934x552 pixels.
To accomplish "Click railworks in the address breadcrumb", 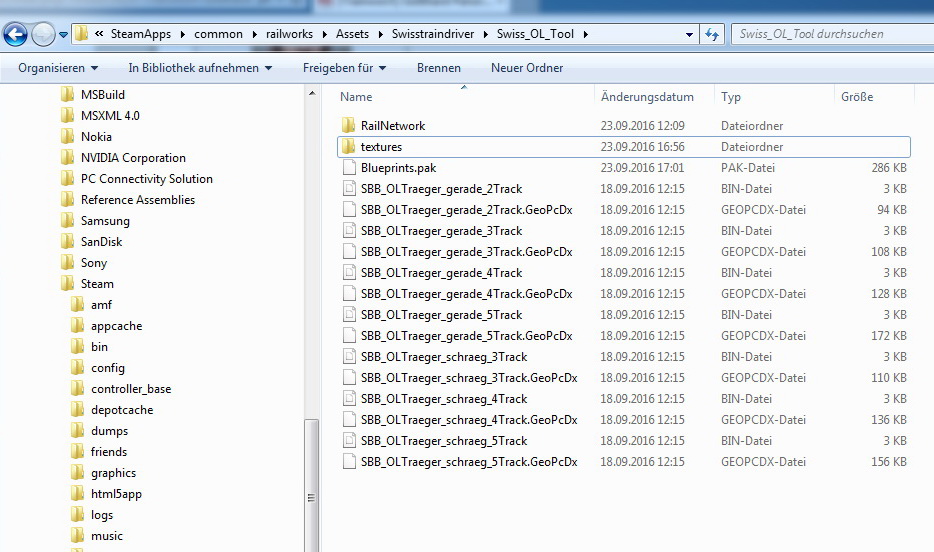I will coord(289,34).
